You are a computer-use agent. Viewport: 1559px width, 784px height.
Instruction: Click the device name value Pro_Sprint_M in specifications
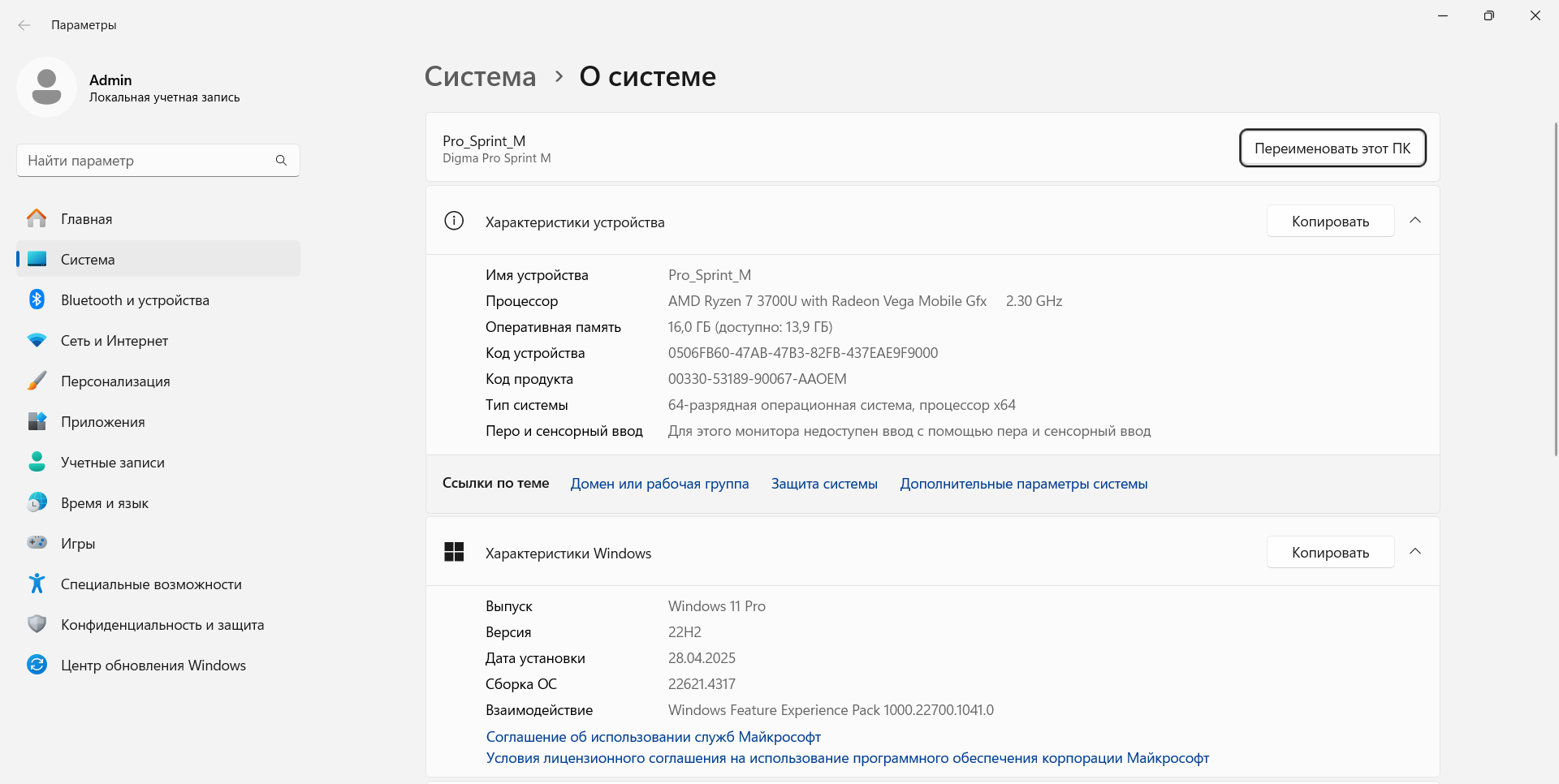pyautogui.click(x=710, y=275)
